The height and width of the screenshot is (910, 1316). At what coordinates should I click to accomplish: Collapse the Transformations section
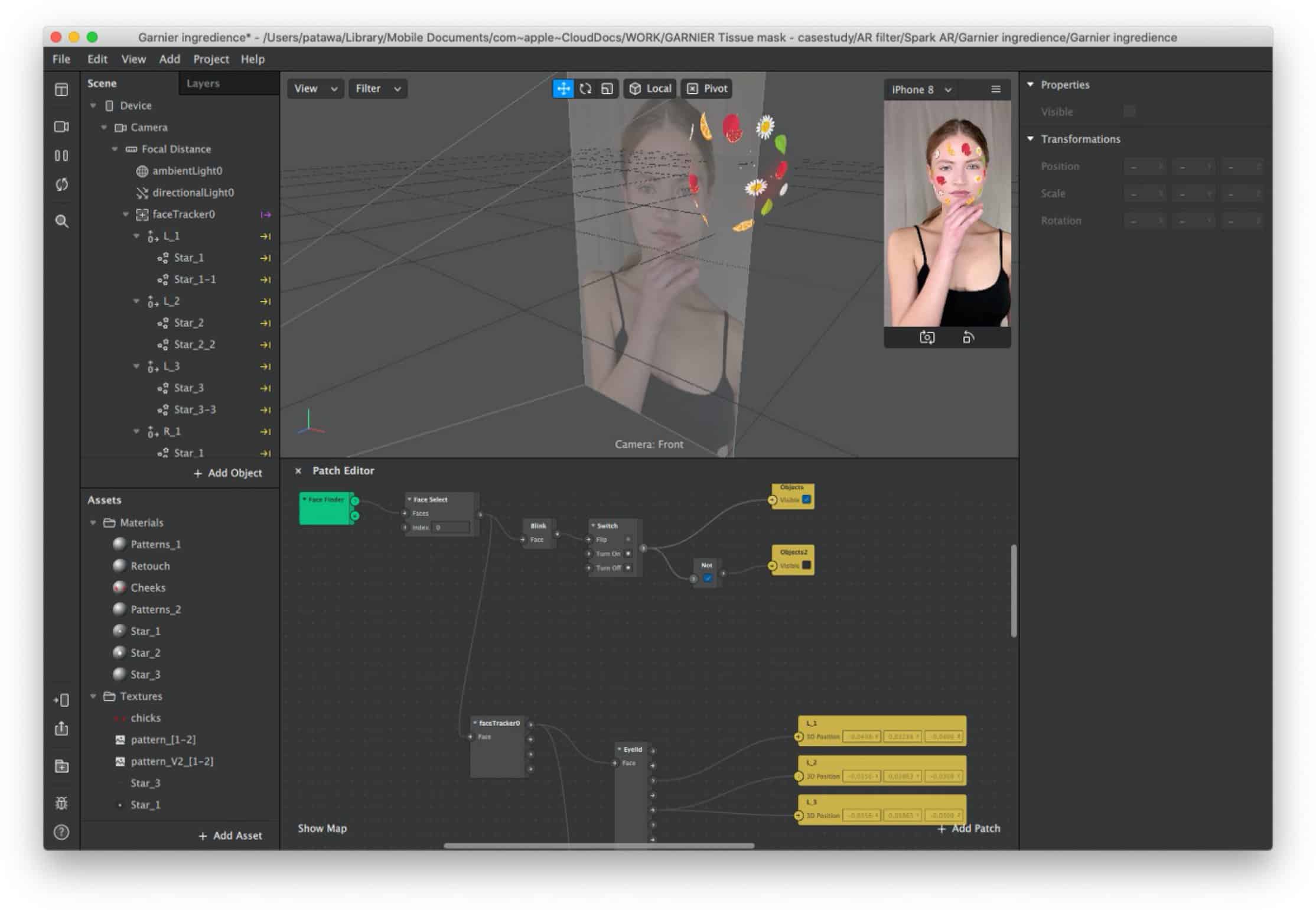pyautogui.click(x=1031, y=139)
